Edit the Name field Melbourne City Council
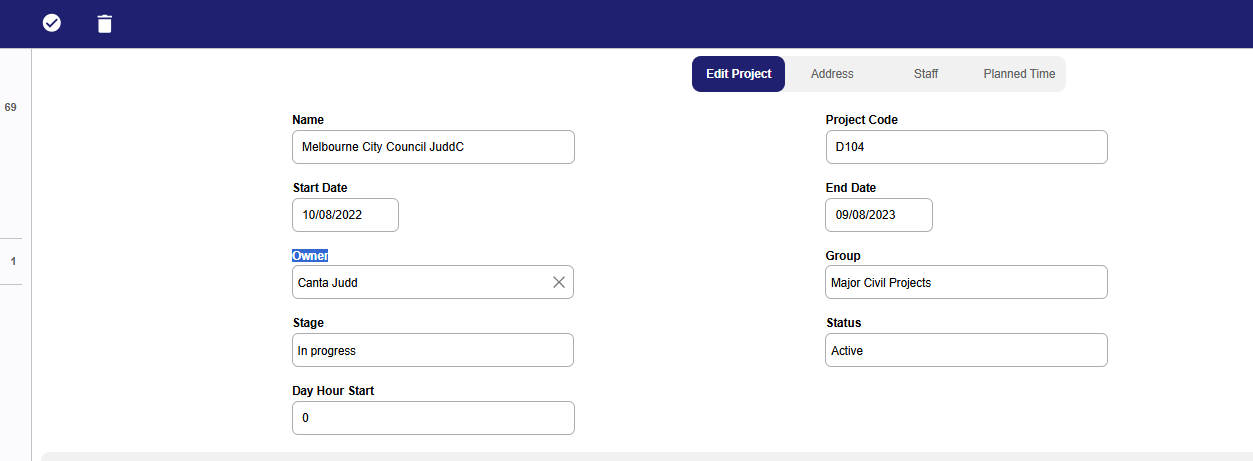This screenshot has height=461, width=1253. (x=433, y=147)
